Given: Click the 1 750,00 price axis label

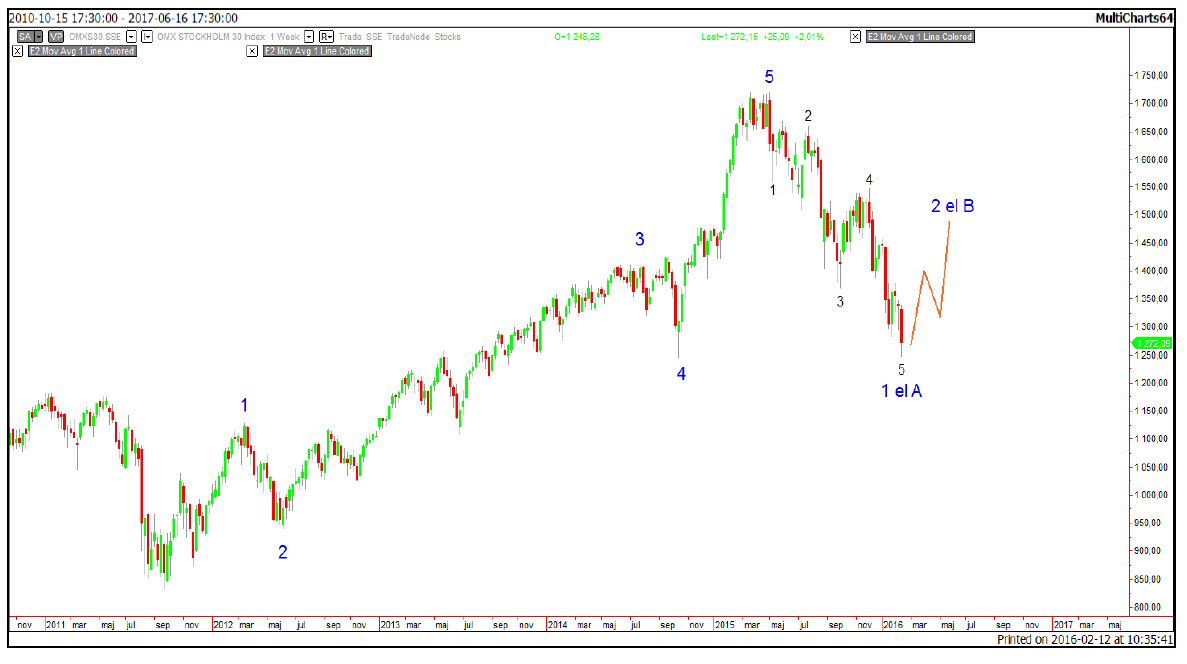Looking at the screenshot, I should 1151,75.
